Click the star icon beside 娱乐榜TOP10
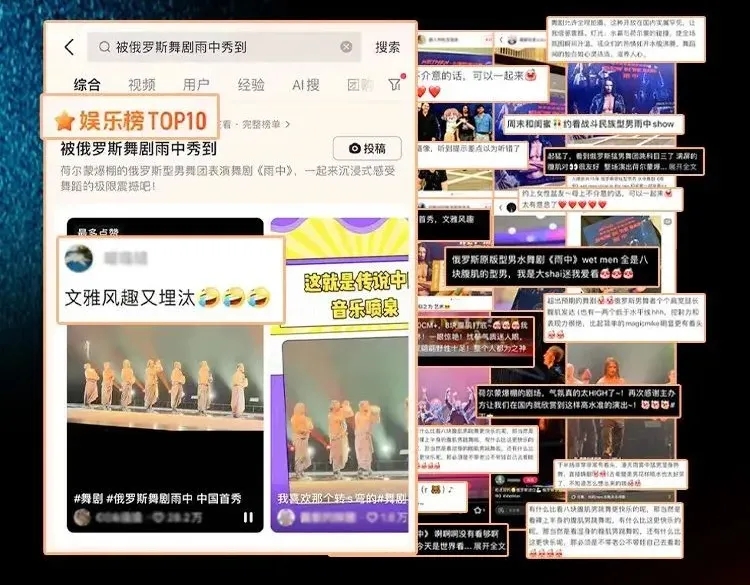 point(65,121)
